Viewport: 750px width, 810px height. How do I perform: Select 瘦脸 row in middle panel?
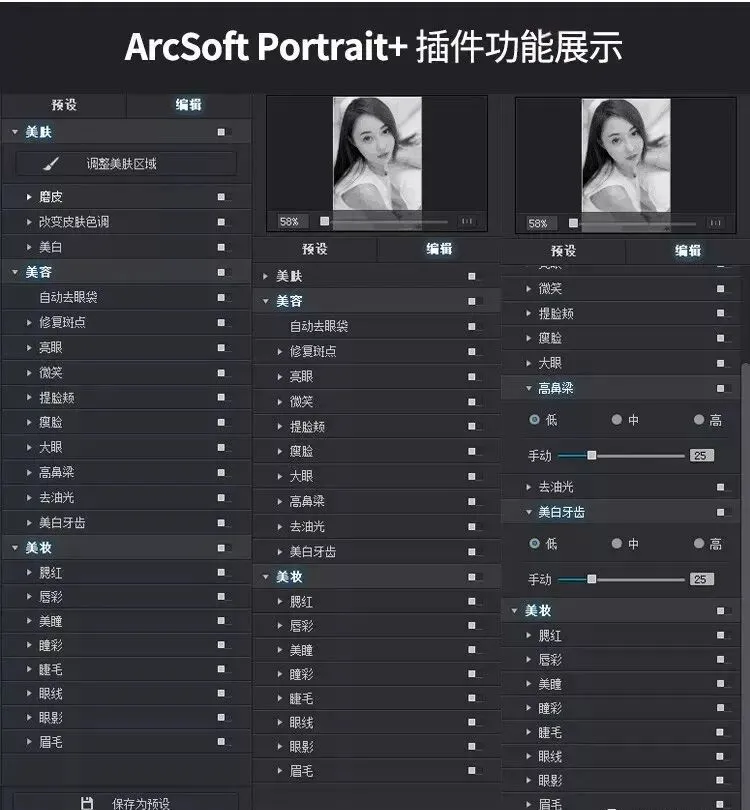coord(377,451)
